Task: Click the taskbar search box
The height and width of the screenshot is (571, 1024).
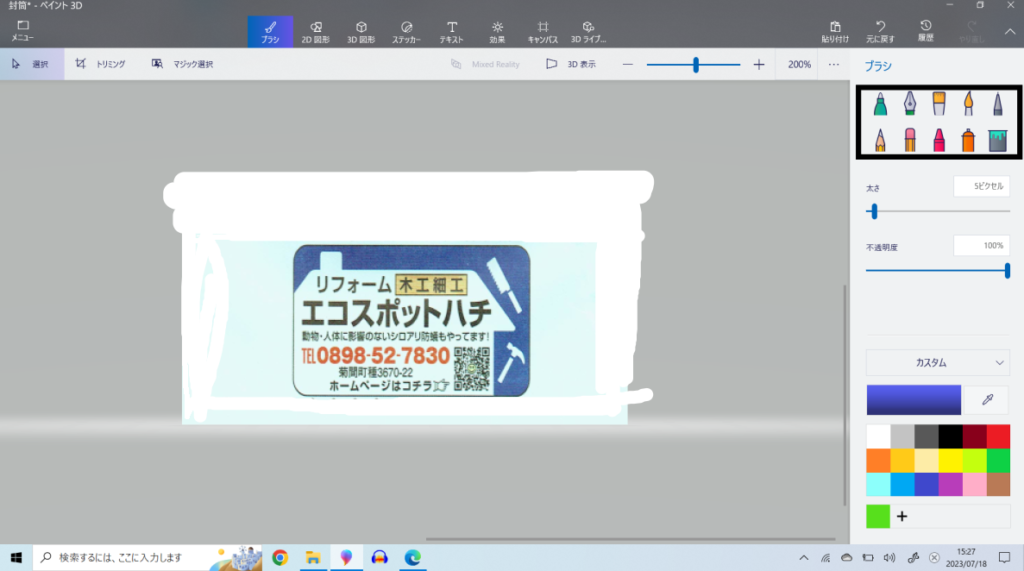Action: [x=147, y=557]
